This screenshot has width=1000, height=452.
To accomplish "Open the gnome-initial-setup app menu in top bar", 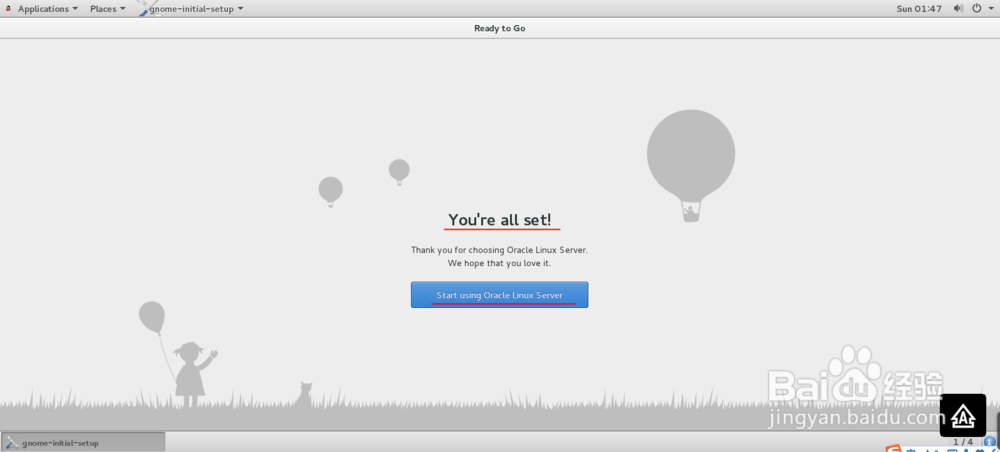I will pos(191,9).
